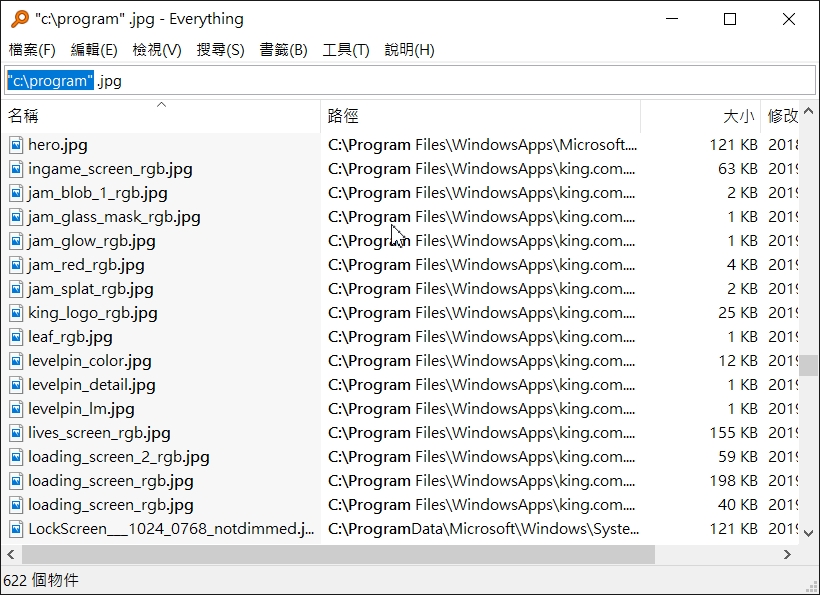Open the 工具(T) menu
This screenshot has width=820, height=595.
click(x=346, y=50)
